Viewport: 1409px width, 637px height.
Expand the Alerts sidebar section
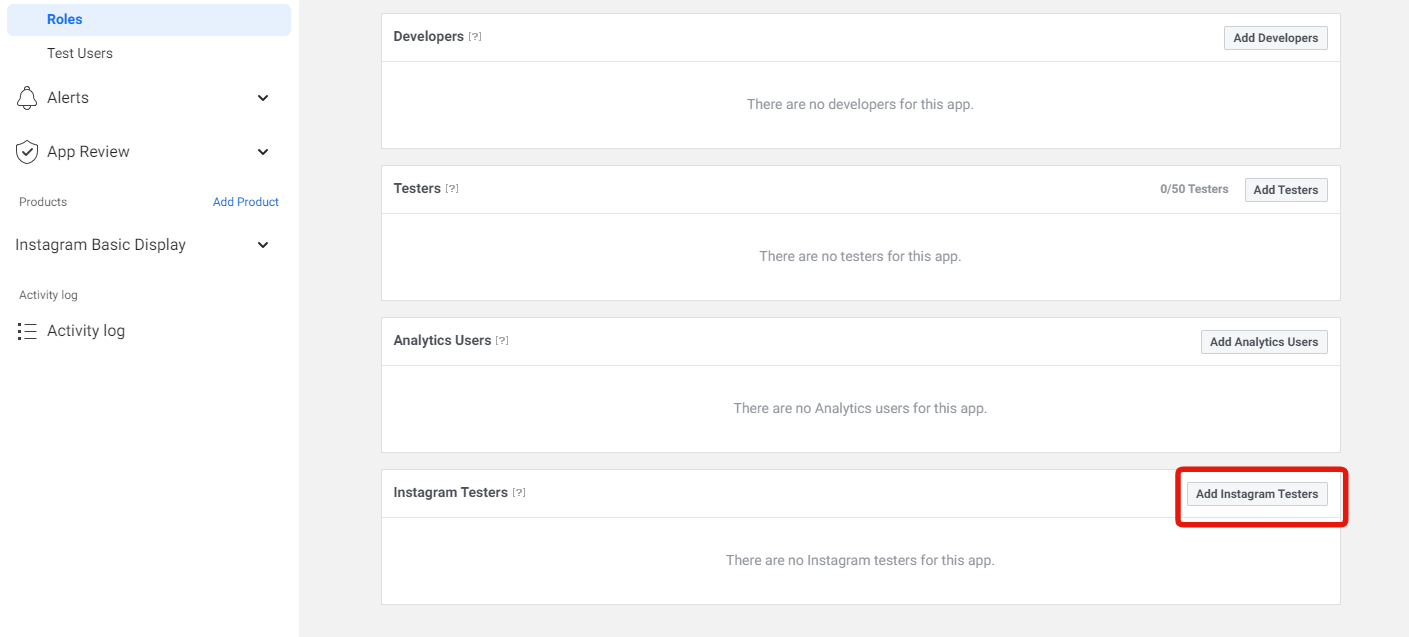click(262, 97)
